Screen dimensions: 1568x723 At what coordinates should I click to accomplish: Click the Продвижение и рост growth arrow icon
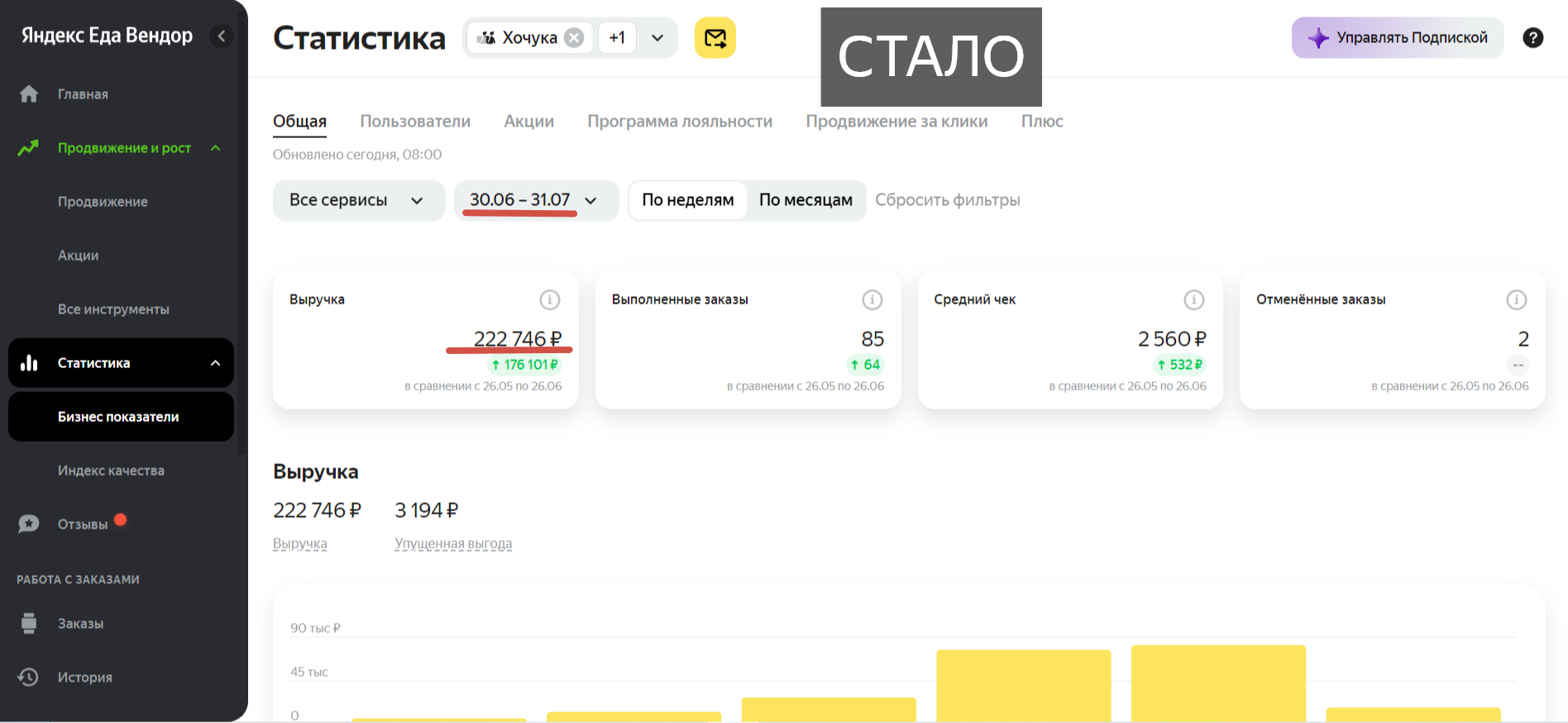pyautogui.click(x=29, y=148)
